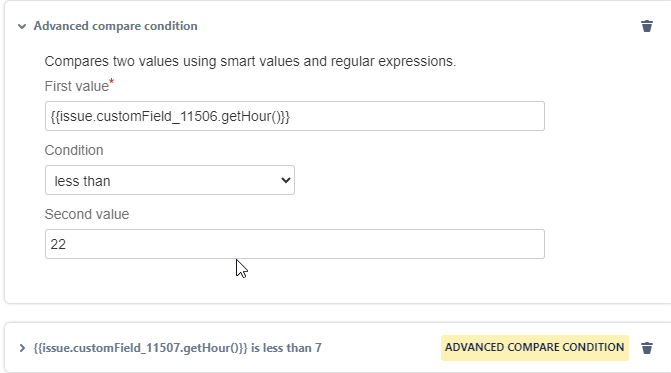Click the 'First value' field label
The width and height of the screenshot is (671, 373).
point(77,86)
